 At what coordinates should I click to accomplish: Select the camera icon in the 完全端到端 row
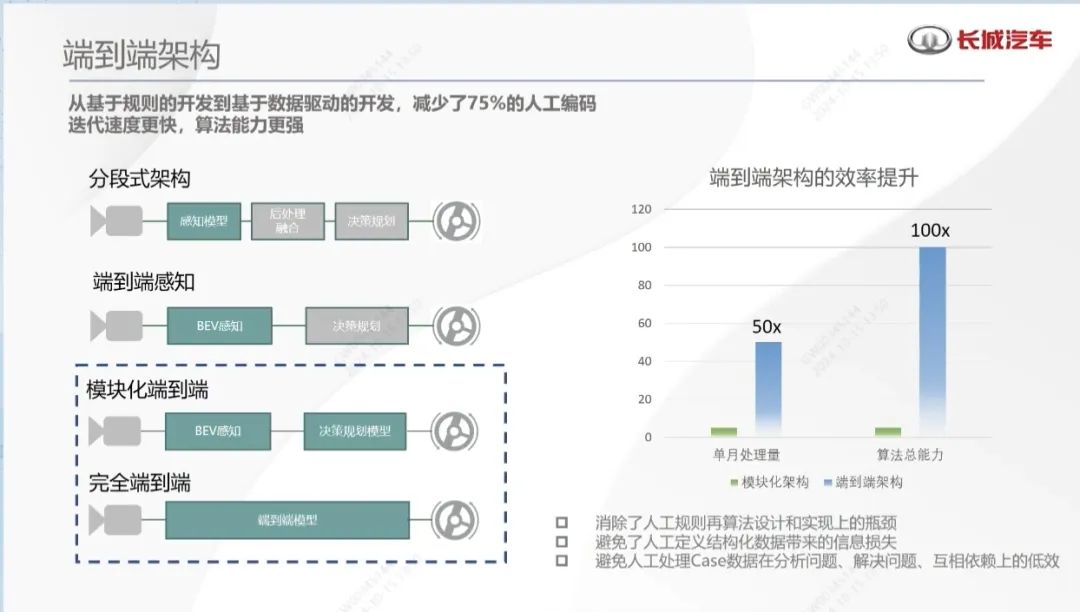tap(116, 520)
